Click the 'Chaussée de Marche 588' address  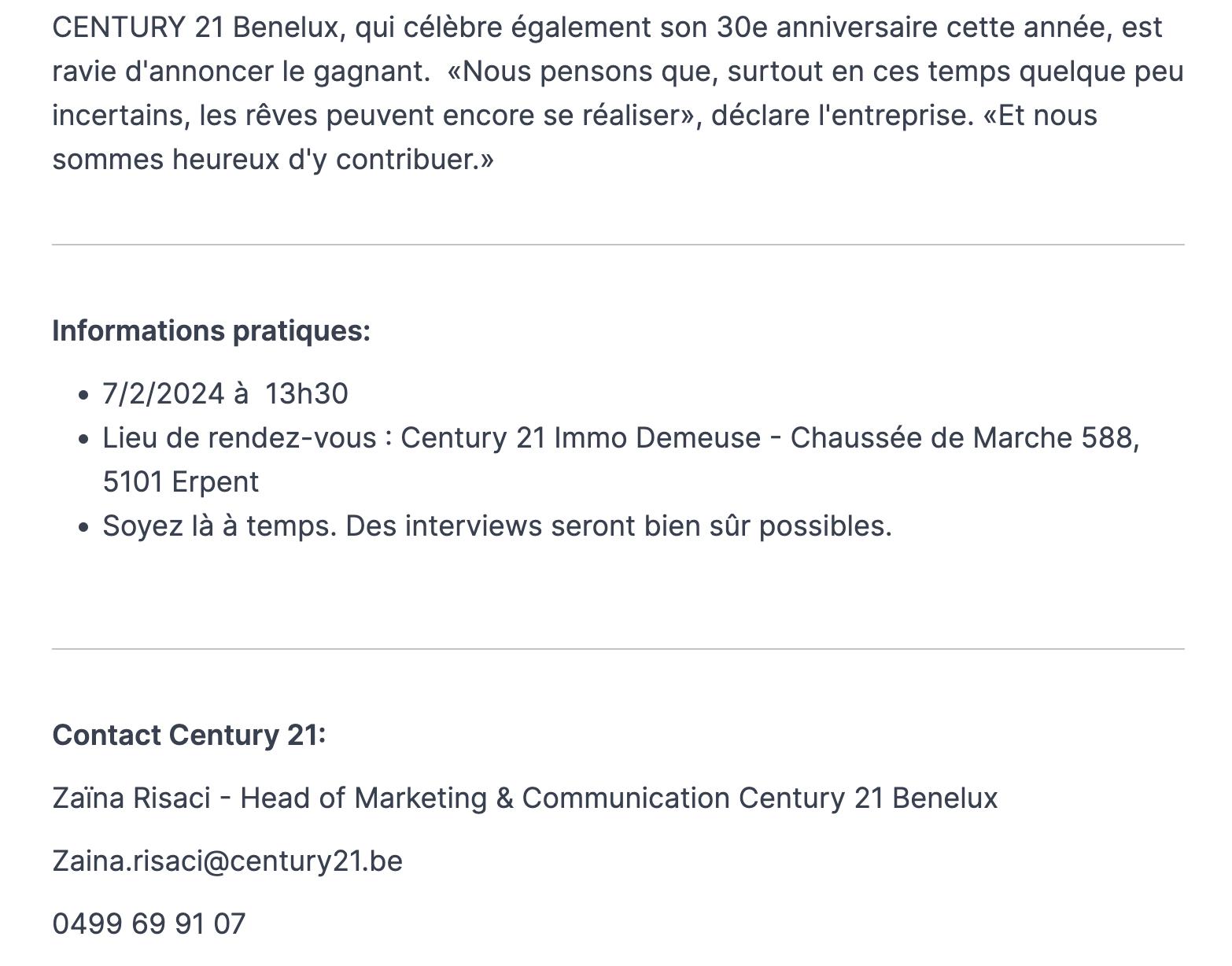961,438
